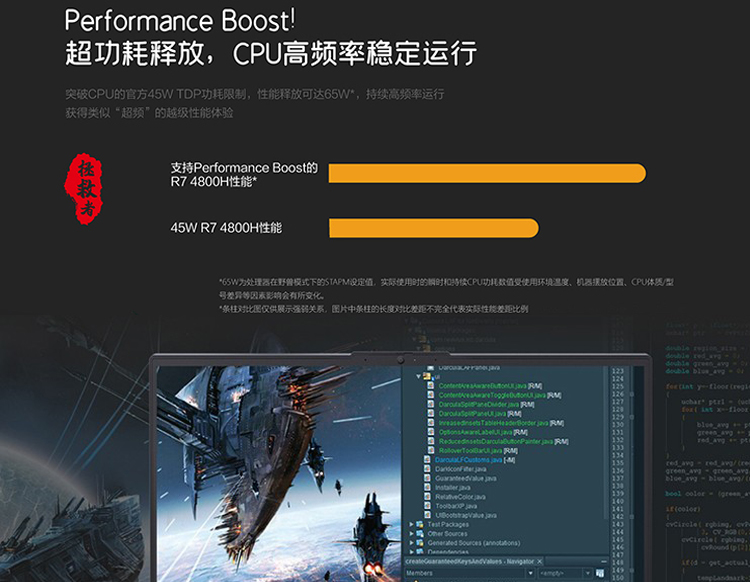Select GuaranteedValue.java in tree
The width and height of the screenshot is (750, 582).
click(x=465, y=478)
